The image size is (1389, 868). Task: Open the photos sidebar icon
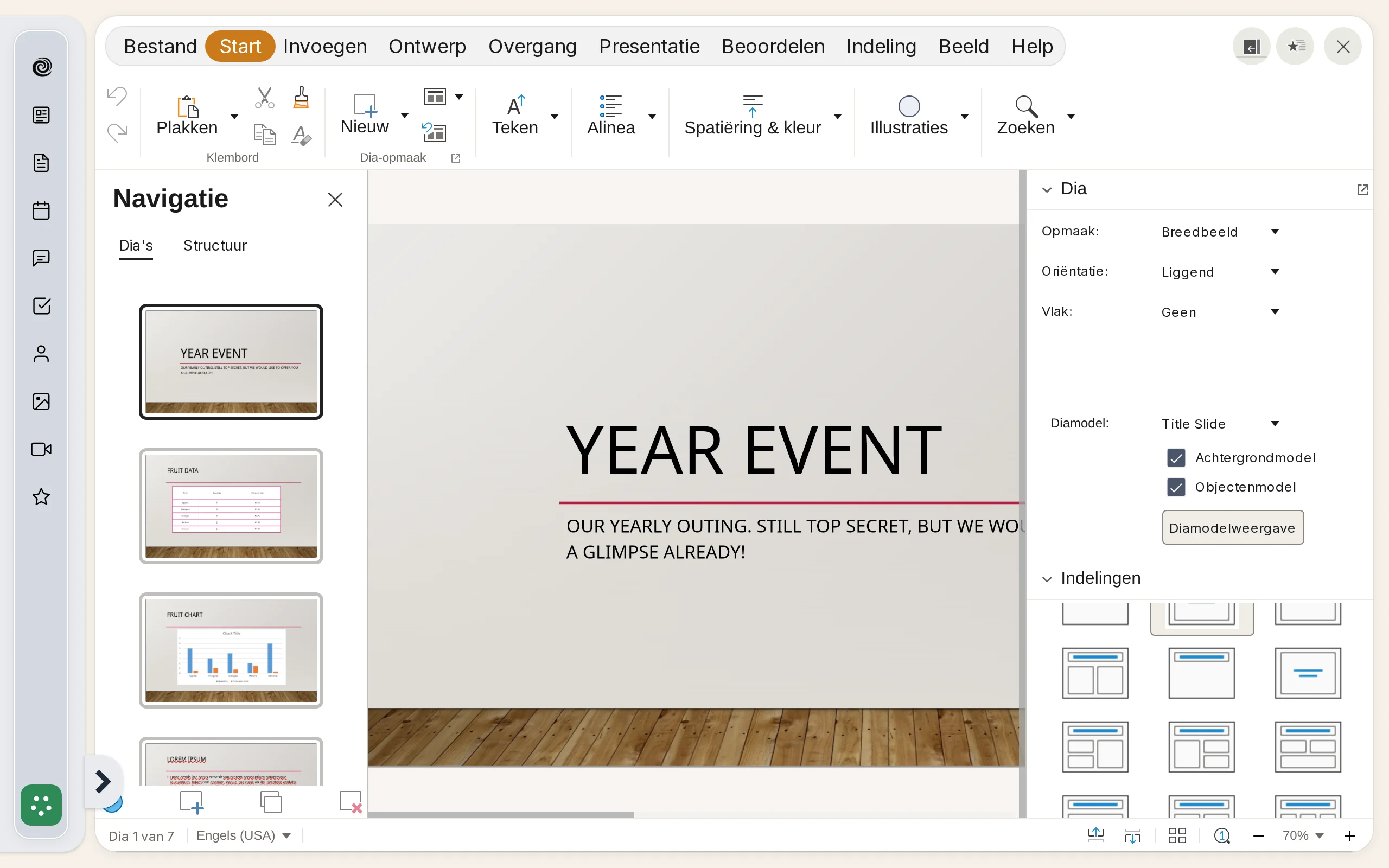pyautogui.click(x=41, y=401)
